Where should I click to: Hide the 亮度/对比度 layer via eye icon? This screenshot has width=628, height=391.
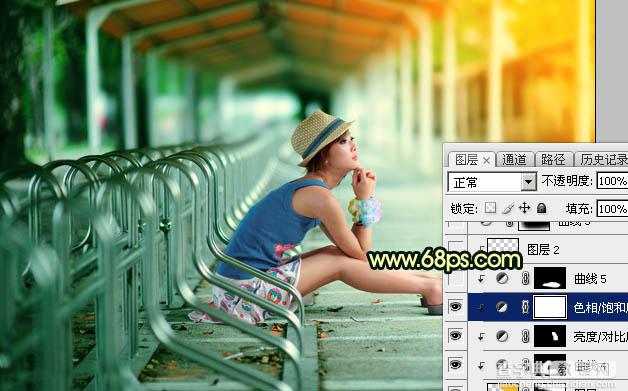tap(455, 336)
